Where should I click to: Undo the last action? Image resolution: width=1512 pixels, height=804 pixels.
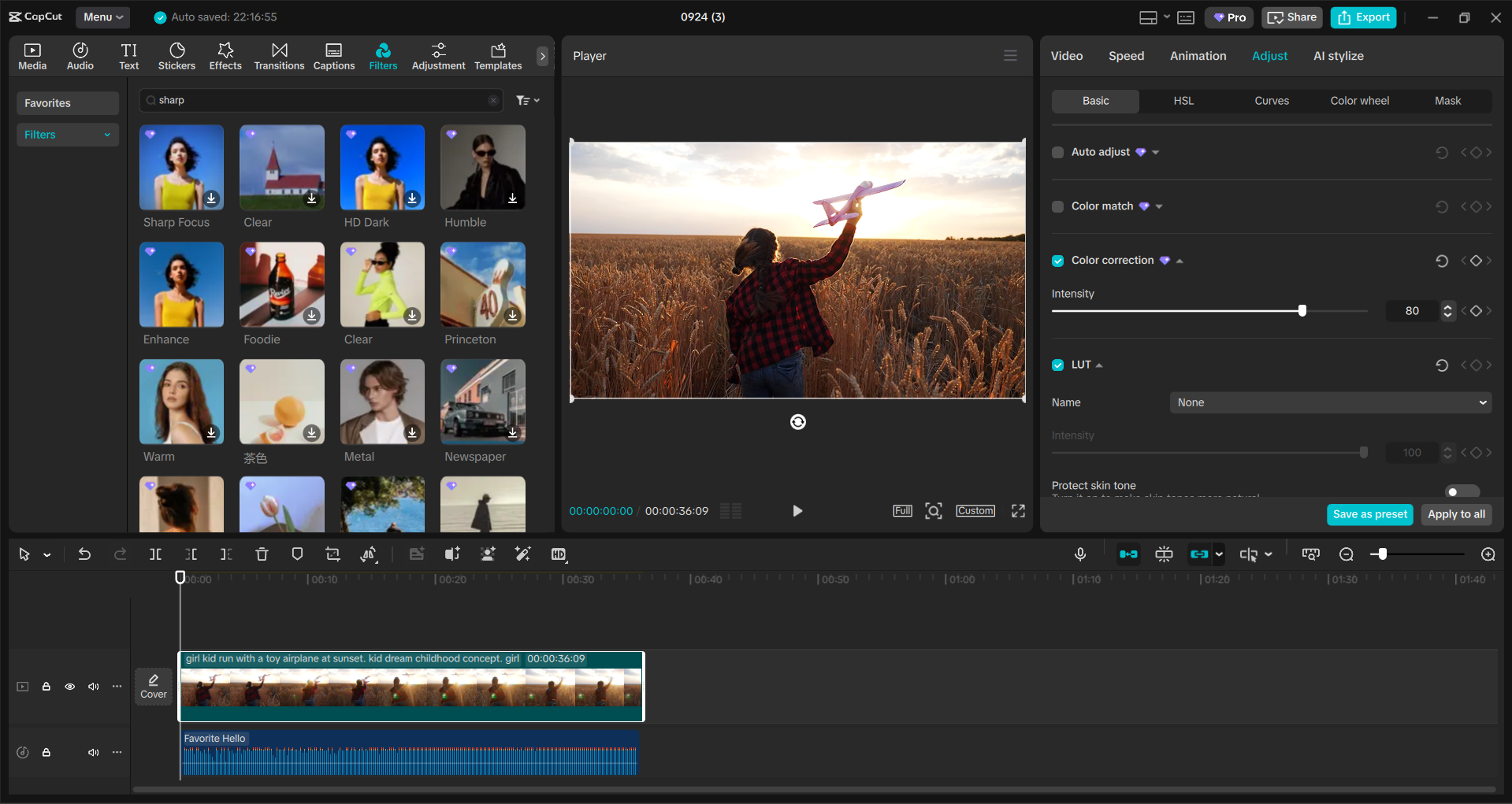tap(84, 554)
